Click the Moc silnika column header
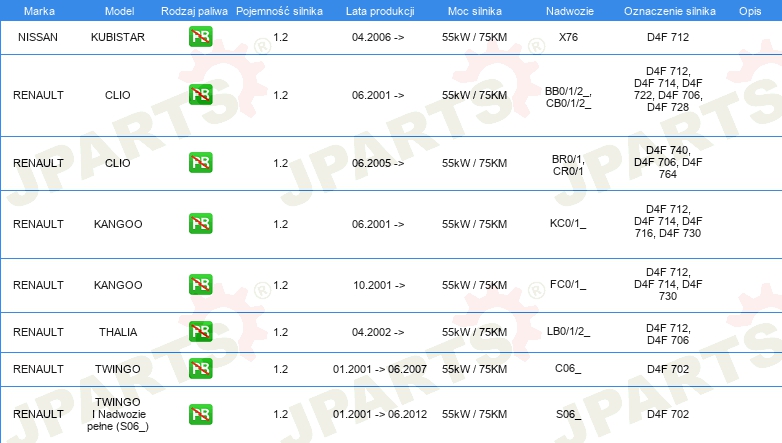This screenshot has height=443, width=782. coord(474,11)
